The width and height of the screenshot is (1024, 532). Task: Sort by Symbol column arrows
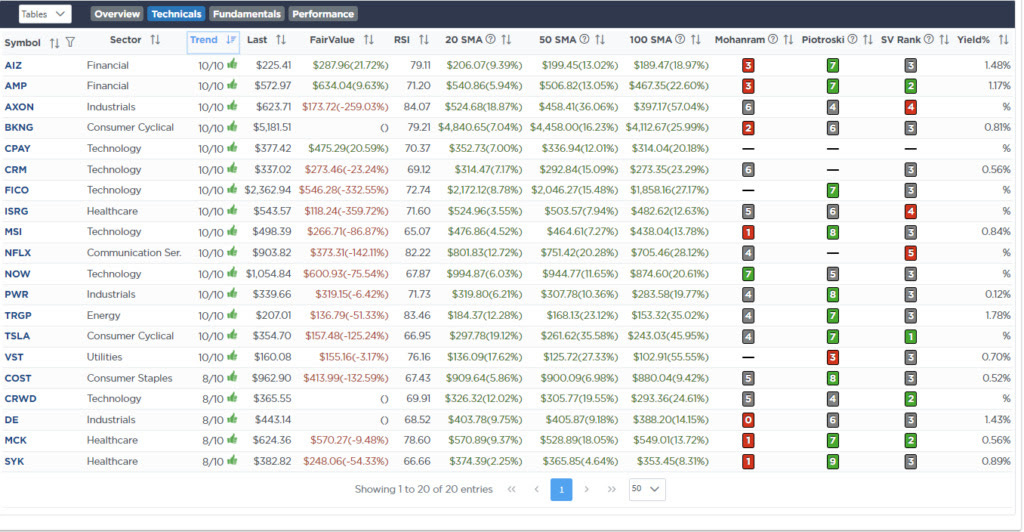pyautogui.click(x=54, y=42)
